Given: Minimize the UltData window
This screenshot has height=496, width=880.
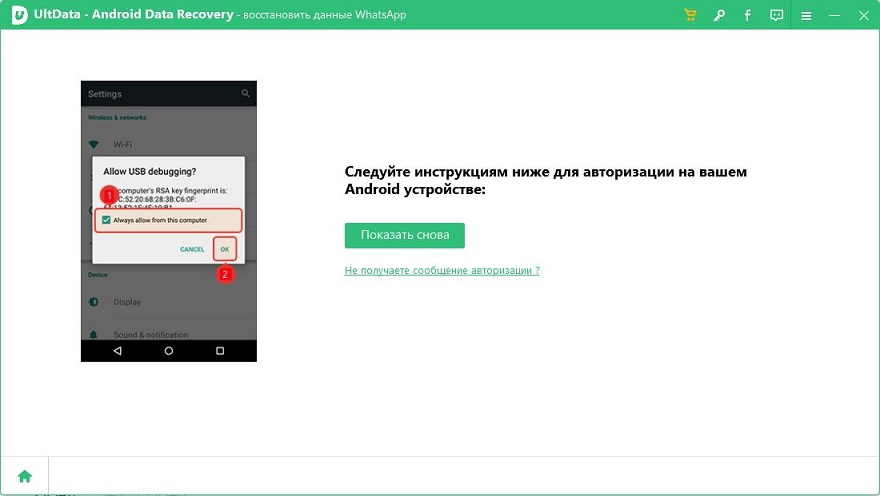Looking at the screenshot, I should click(835, 16).
